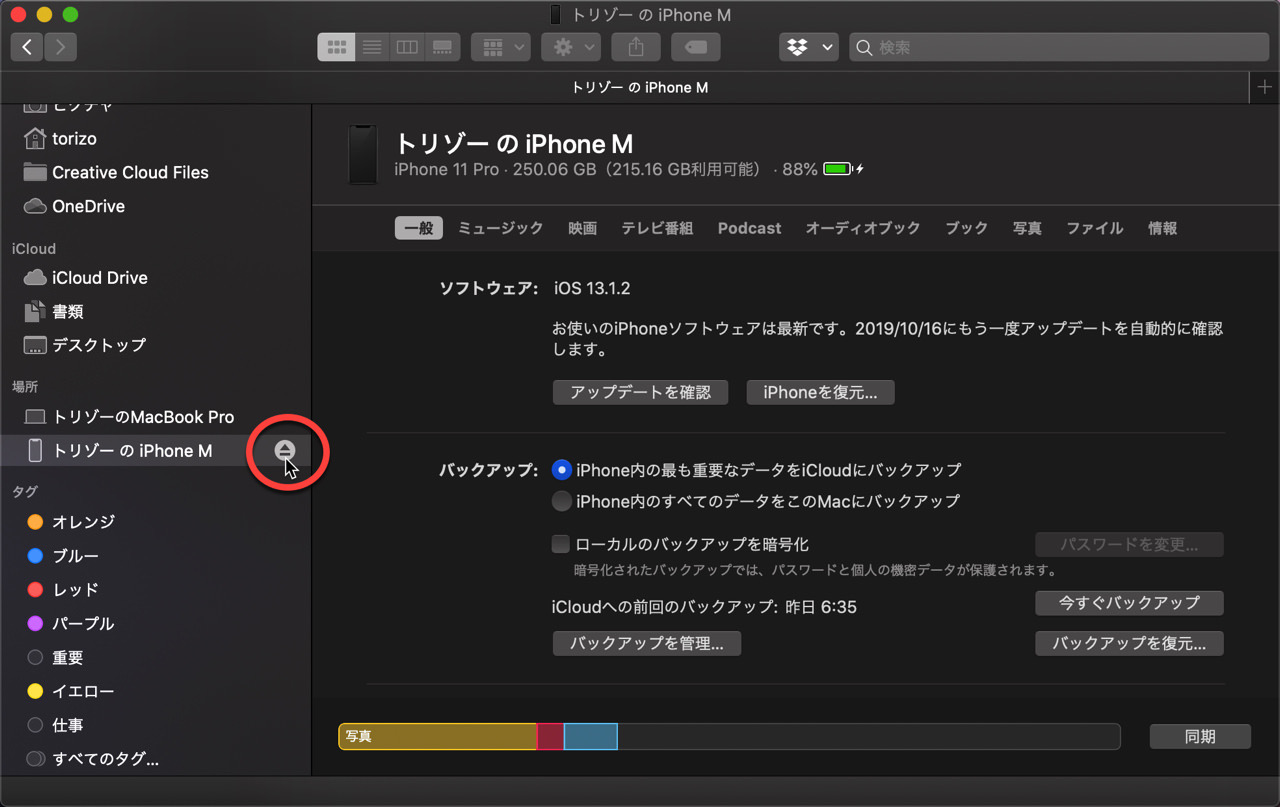The image size is (1280, 807).
Task: Switch to the 写真 tab
Action: (x=1027, y=228)
